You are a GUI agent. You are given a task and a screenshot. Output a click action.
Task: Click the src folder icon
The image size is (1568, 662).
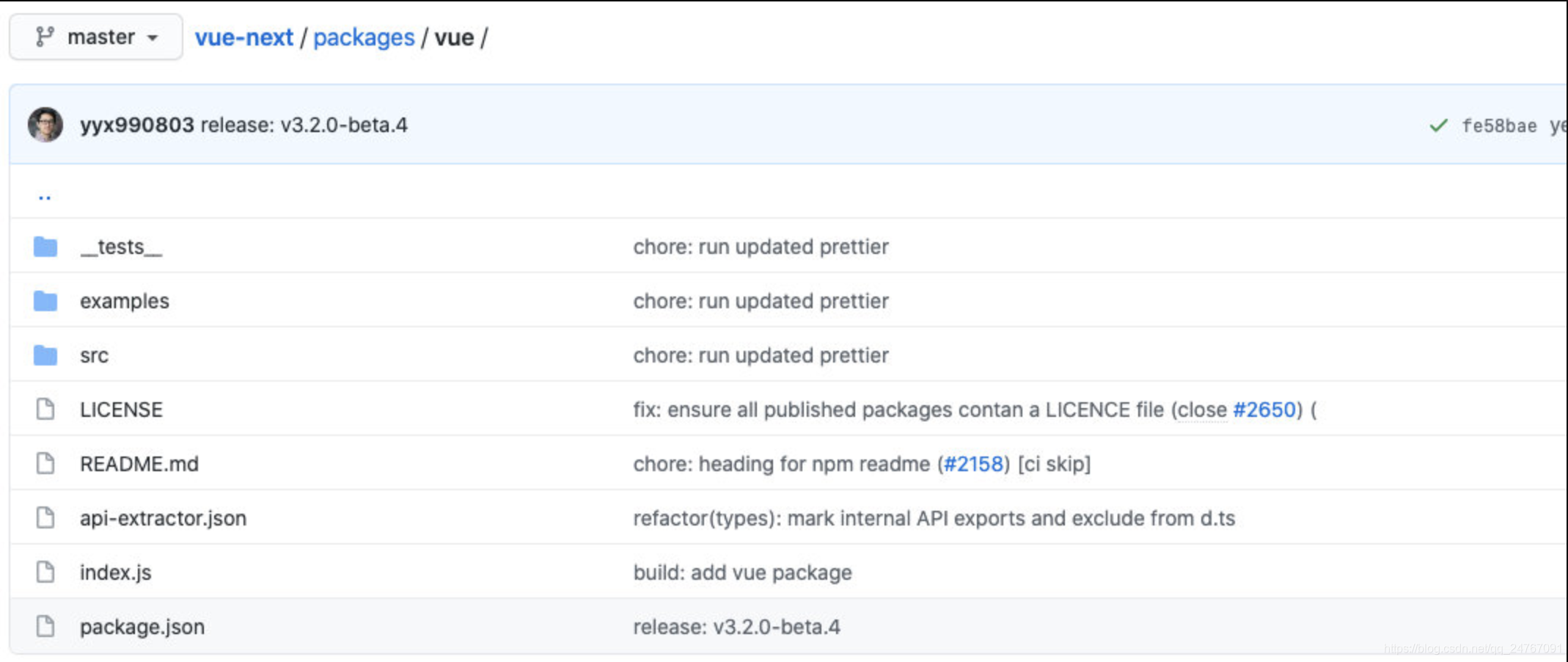tap(45, 355)
